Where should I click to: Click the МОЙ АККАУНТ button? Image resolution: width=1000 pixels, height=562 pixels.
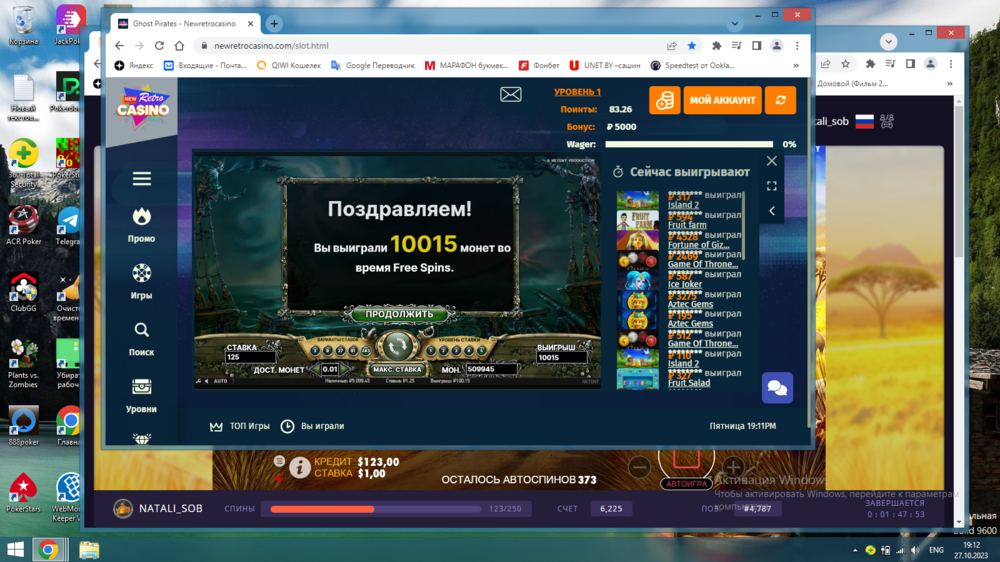[721, 100]
